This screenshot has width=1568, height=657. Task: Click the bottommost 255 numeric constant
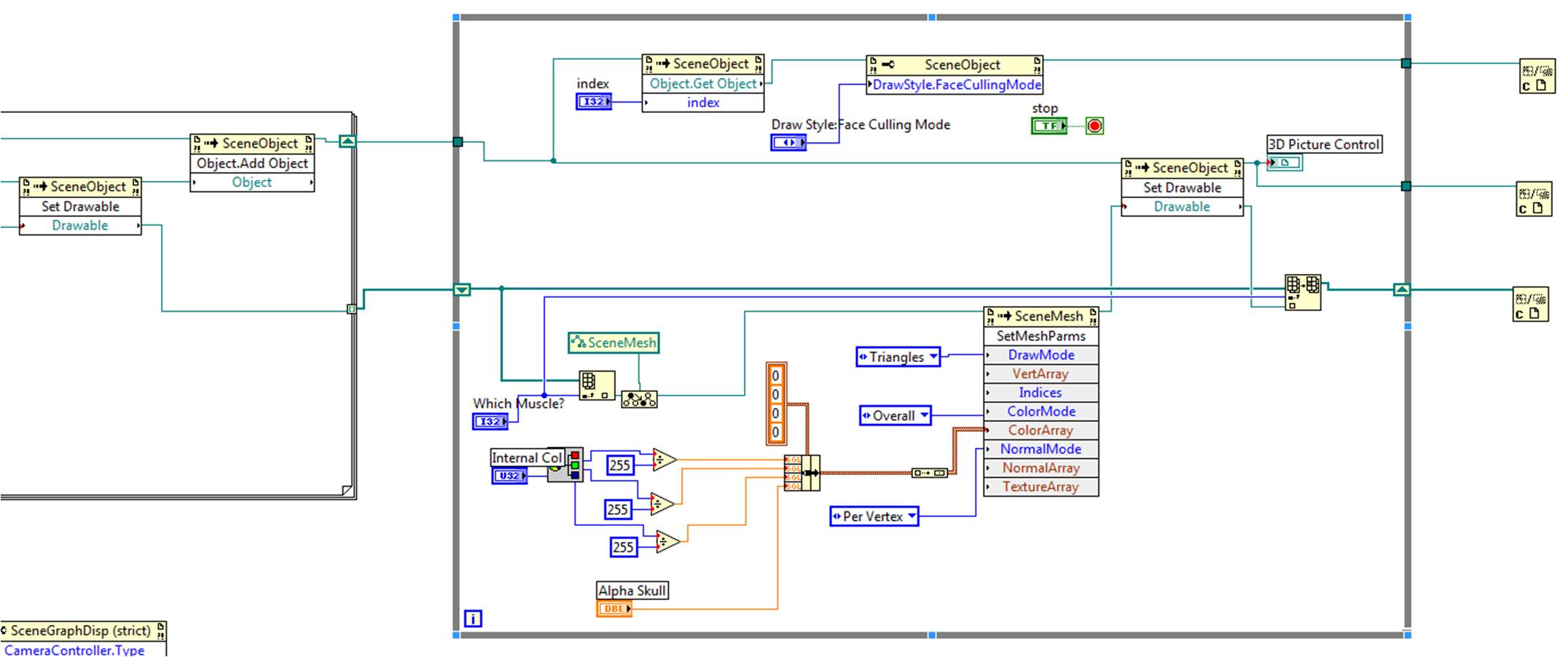click(623, 547)
